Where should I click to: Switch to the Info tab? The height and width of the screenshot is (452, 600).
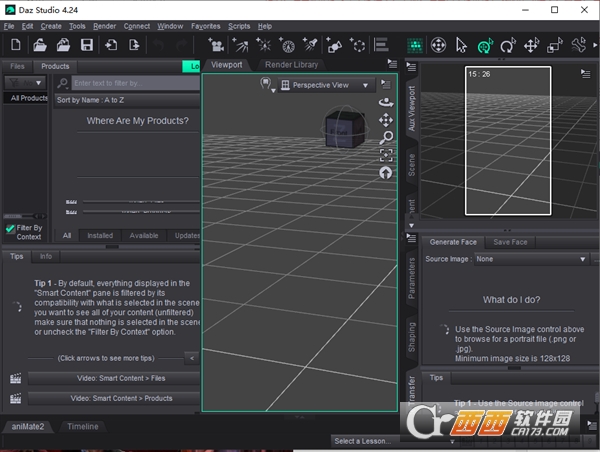coord(46,256)
